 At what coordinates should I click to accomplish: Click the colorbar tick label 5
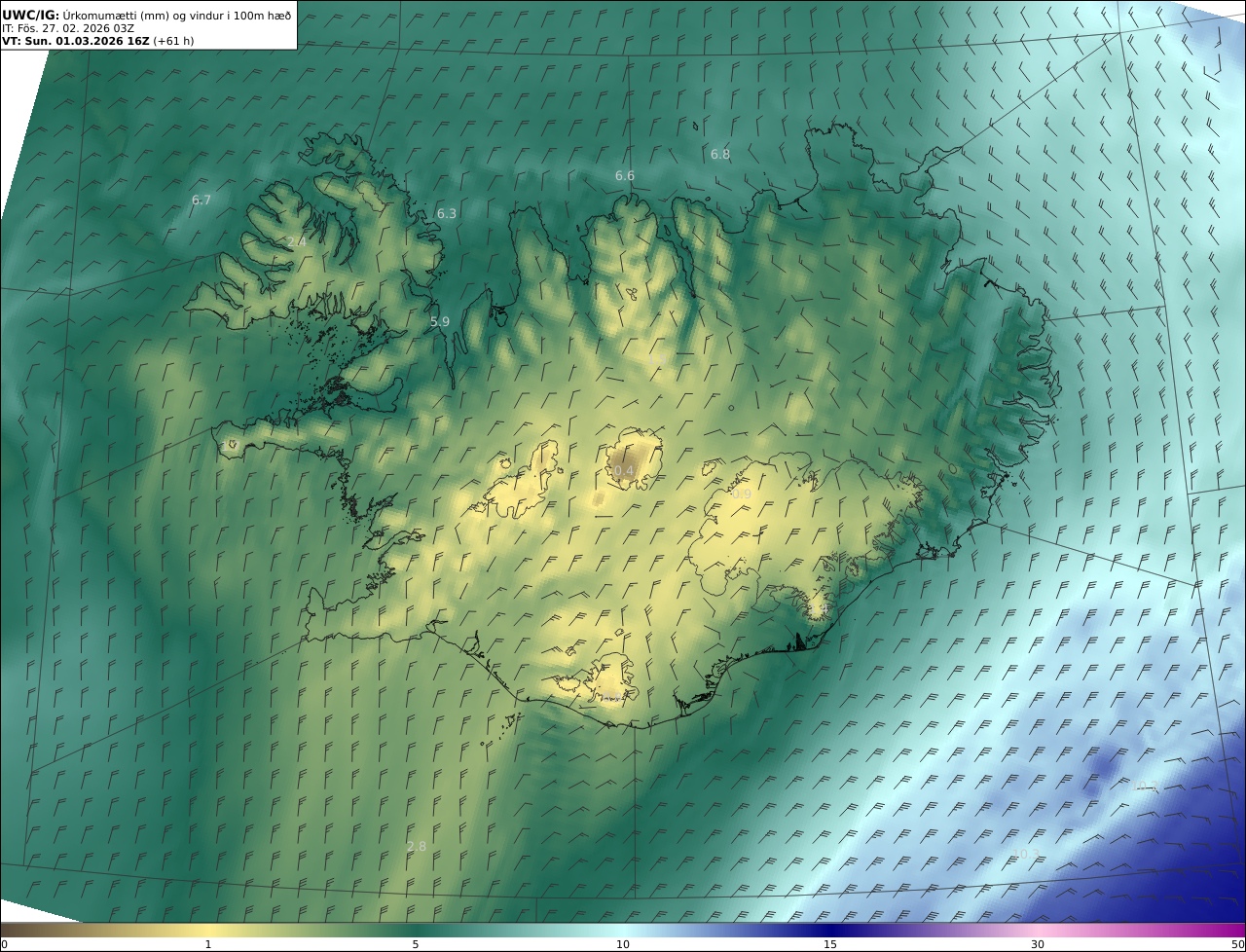(x=416, y=944)
